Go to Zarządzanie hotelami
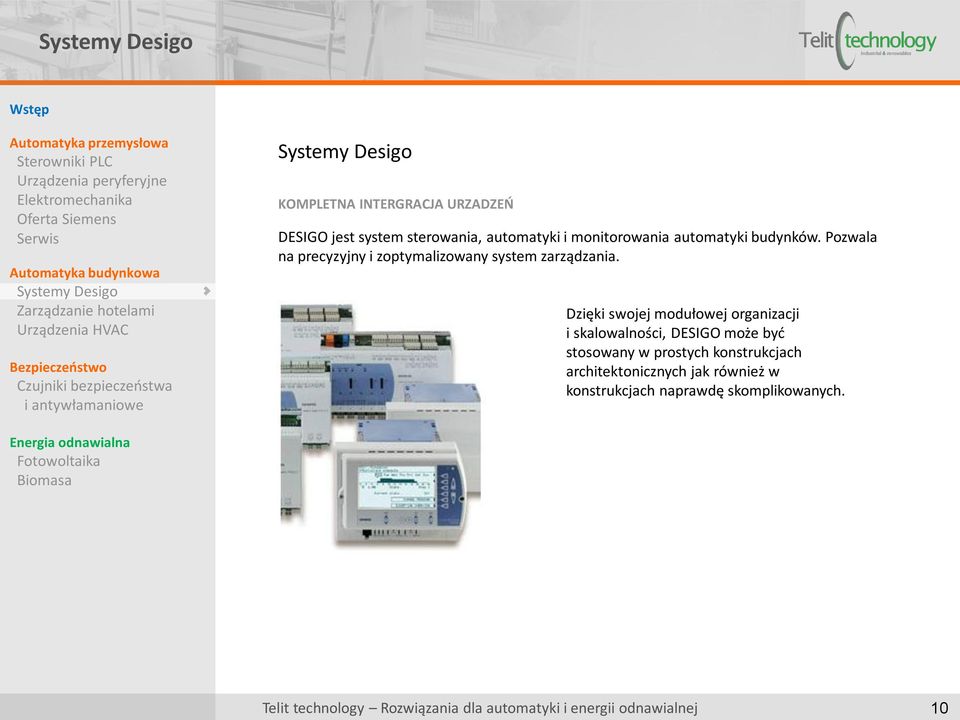 pos(86,311)
